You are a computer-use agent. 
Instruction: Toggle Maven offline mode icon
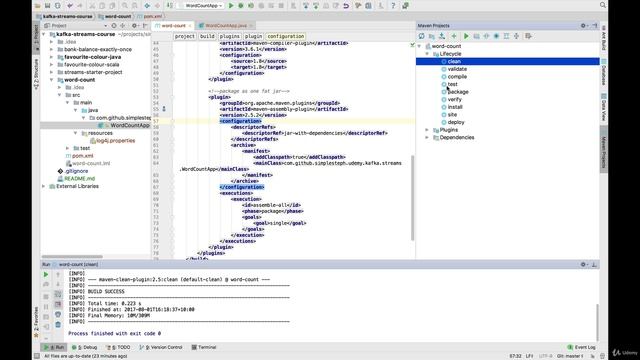pos(486,36)
